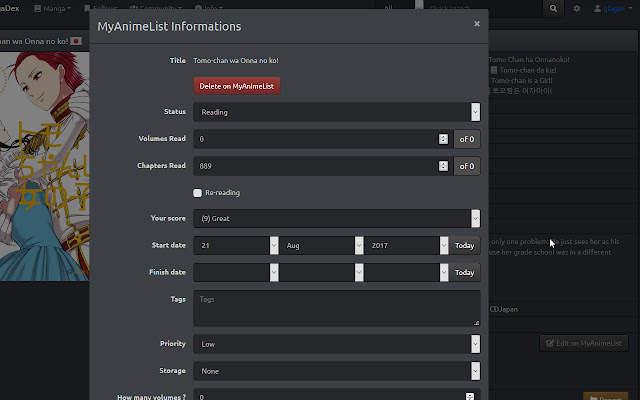Open the Storage dropdown
The image size is (640, 400).
[x=336, y=371]
